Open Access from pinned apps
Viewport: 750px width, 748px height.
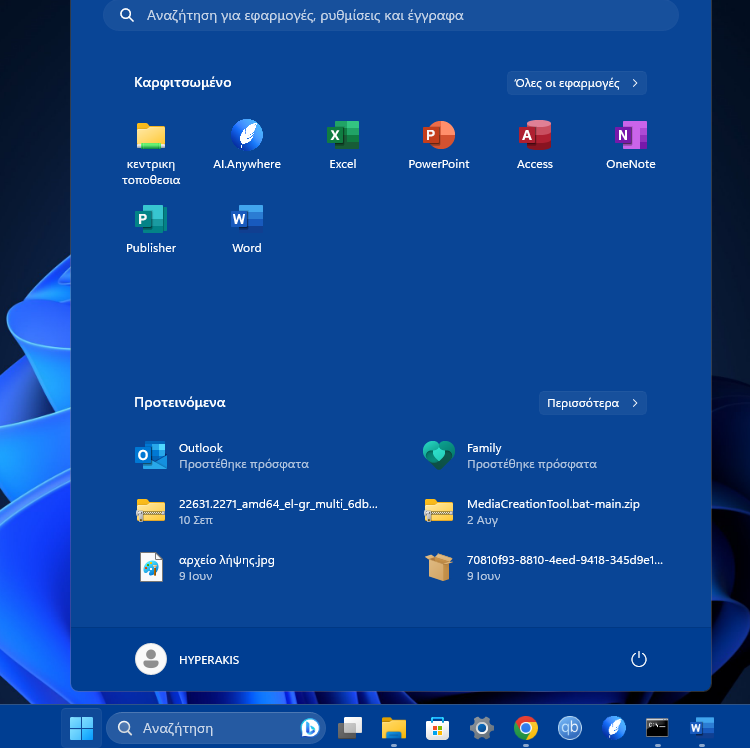click(x=535, y=145)
